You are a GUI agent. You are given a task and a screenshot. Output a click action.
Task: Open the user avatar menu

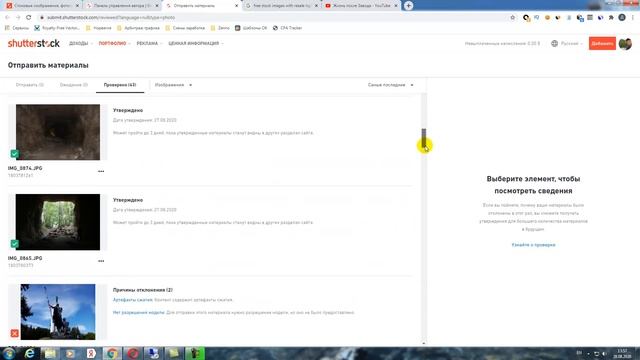[x=625, y=43]
